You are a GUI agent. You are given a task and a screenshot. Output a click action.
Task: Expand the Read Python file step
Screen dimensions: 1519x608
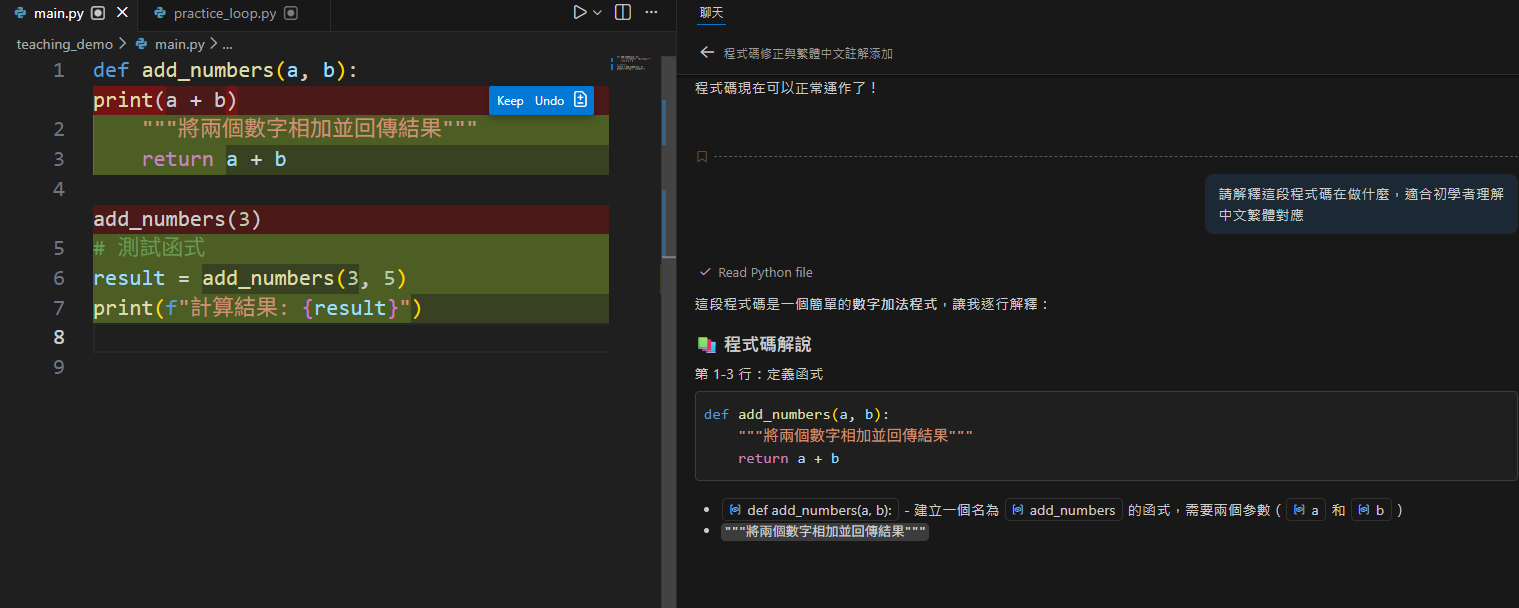pos(764,272)
